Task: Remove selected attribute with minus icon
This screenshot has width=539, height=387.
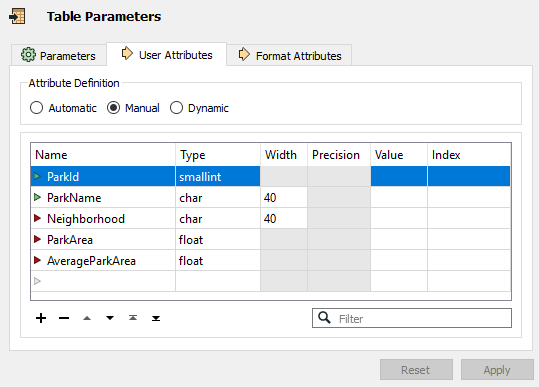Action: click(x=64, y=318)
